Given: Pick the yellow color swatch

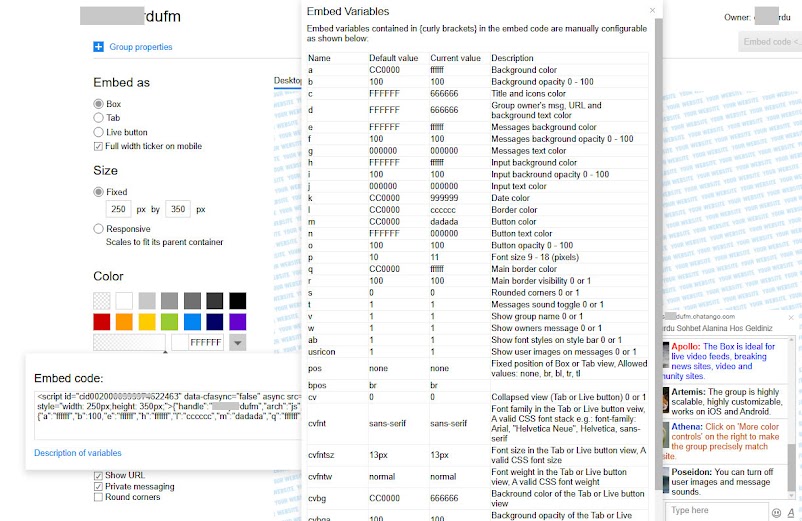Looking at the screenshot, I should (147, 322).
